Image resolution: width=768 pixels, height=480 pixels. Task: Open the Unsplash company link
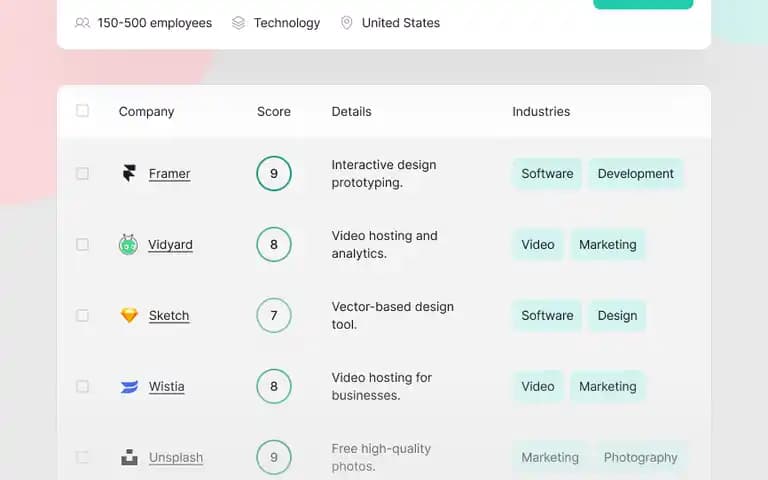click(x=176, y=458)
